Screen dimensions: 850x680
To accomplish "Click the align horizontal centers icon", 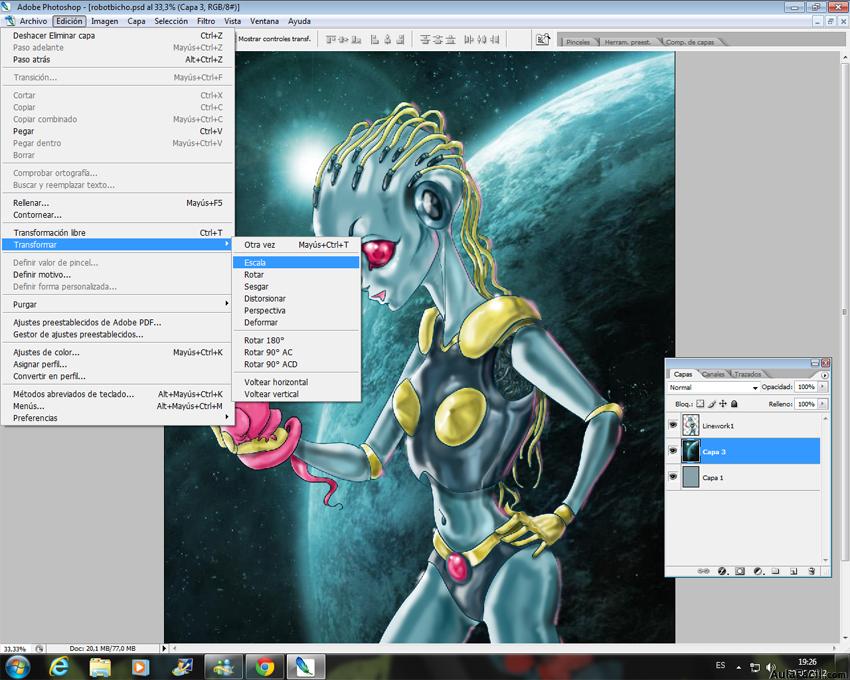I will tap(388, 40).
